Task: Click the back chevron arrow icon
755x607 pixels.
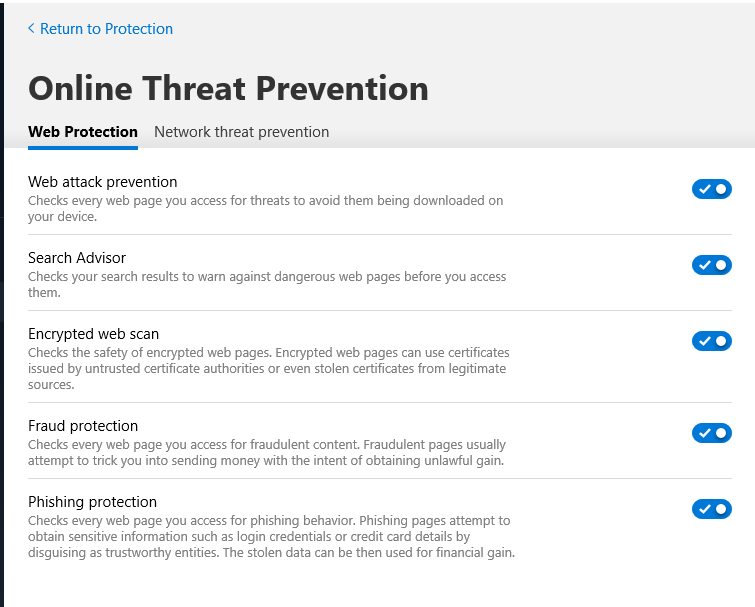Action: point(31,29)
